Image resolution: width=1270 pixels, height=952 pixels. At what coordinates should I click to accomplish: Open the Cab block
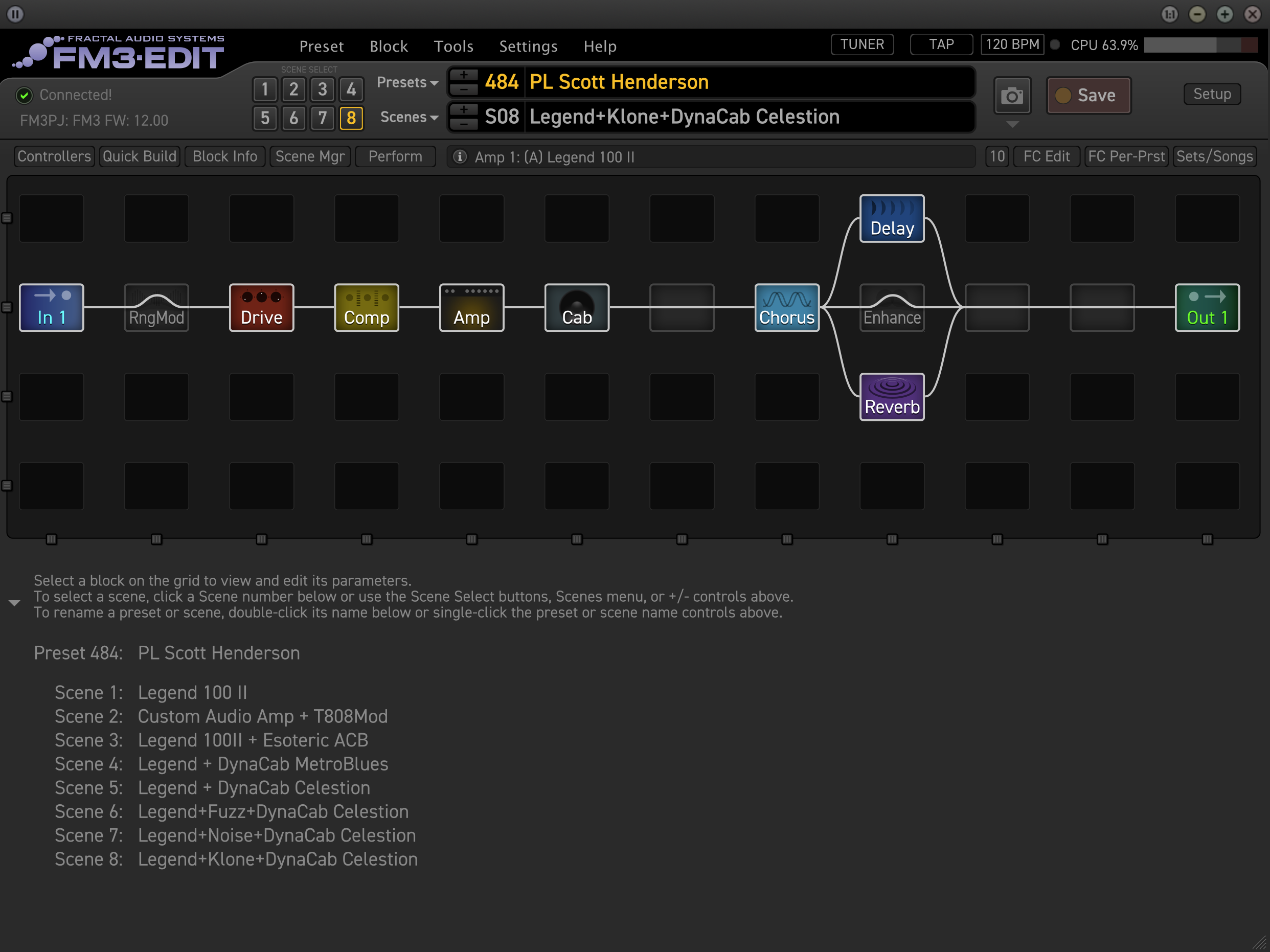click(x=576, y=308)
